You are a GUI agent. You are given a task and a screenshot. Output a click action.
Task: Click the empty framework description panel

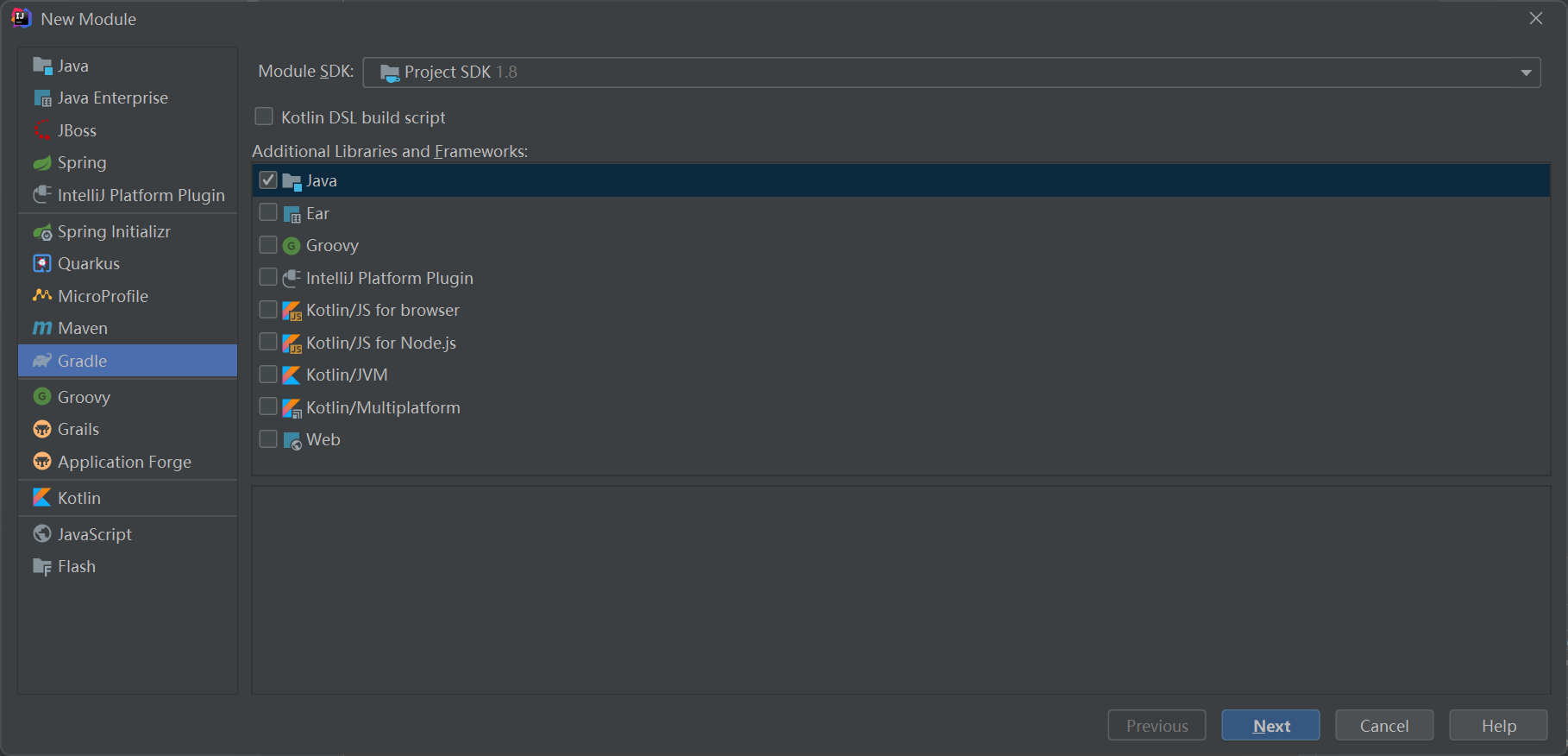[x=900, y=590]
